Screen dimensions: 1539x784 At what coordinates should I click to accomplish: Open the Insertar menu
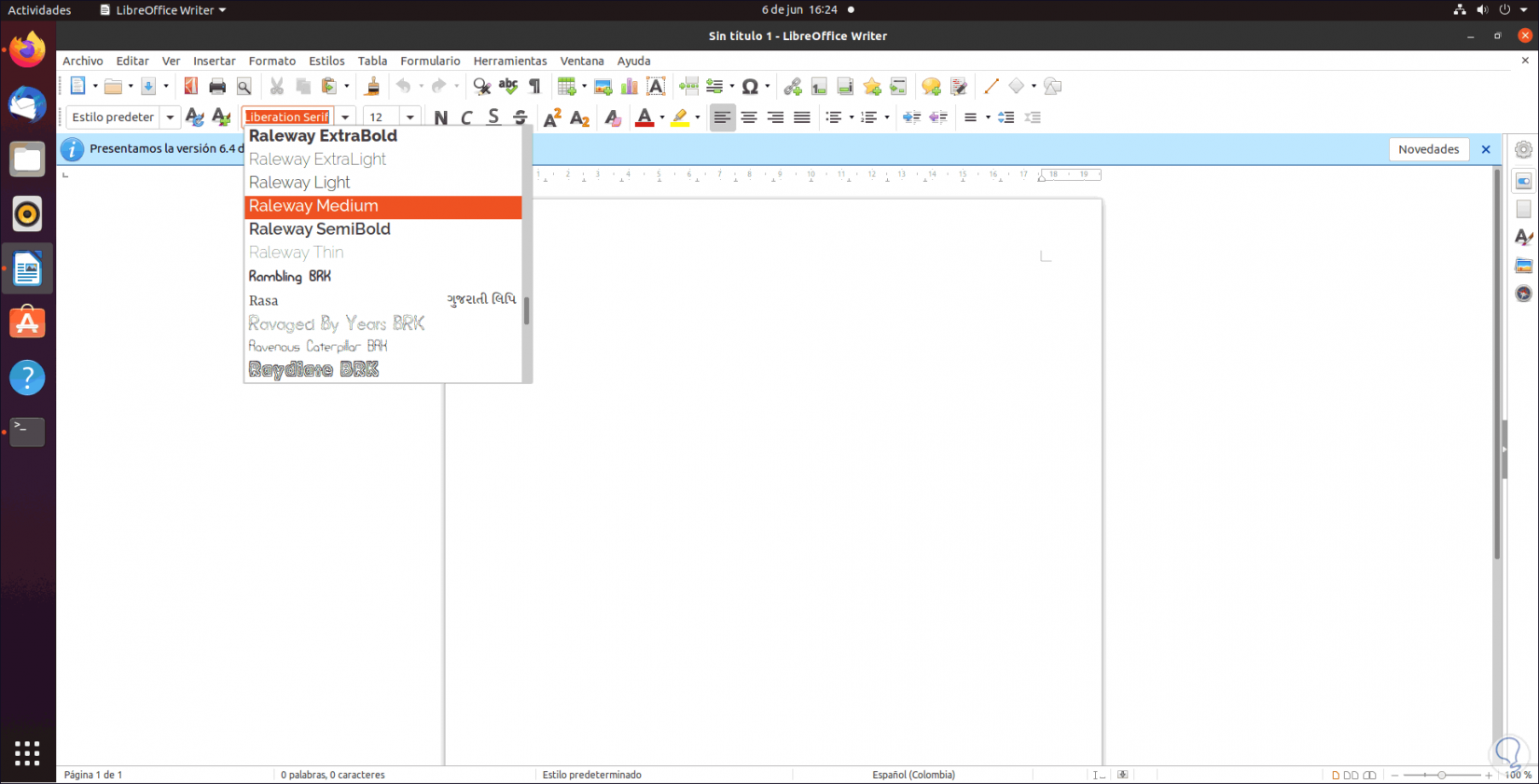point(214,62)
